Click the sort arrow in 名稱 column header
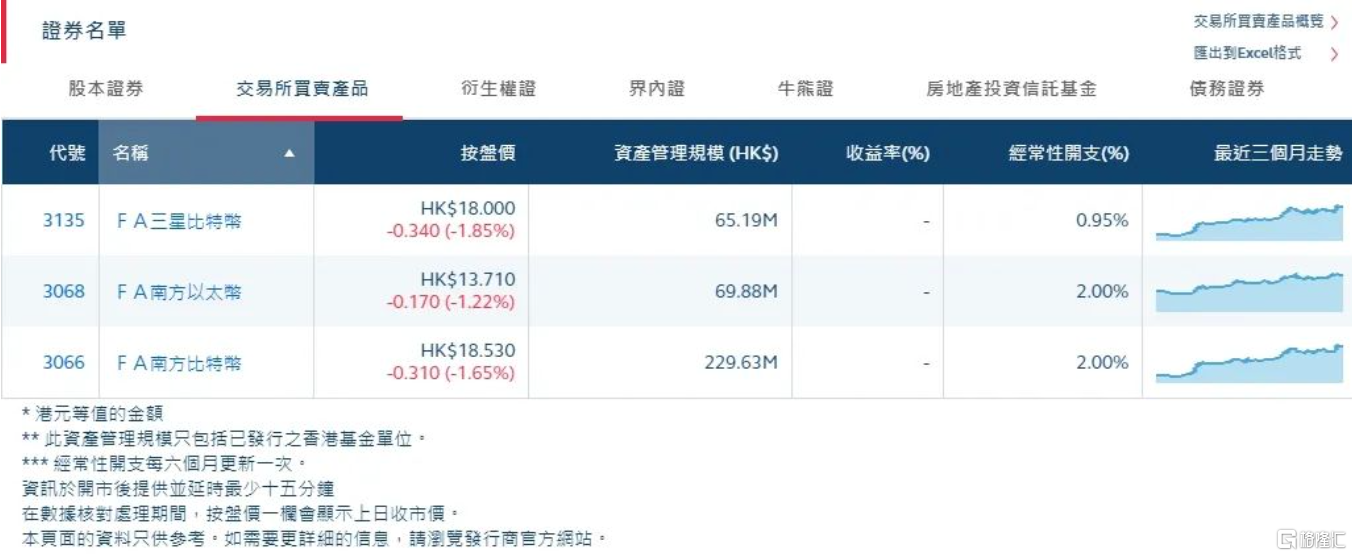The image size is (1352, 556). point(289,154)
